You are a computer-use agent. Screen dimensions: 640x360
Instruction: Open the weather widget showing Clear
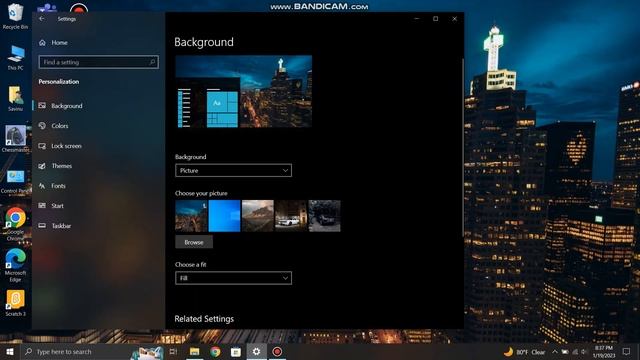point(525,352)
